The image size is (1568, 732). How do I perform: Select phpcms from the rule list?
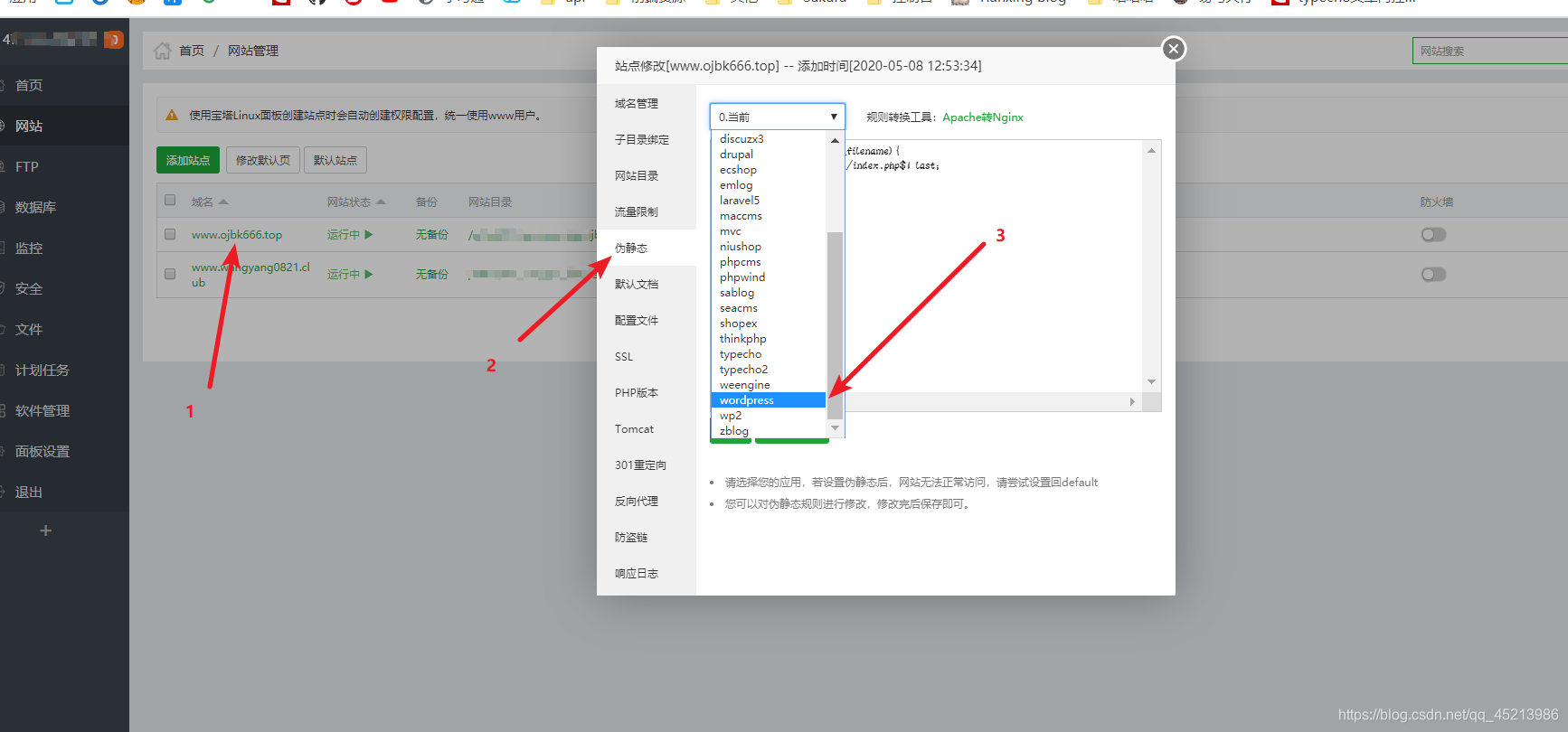[769, 262]
